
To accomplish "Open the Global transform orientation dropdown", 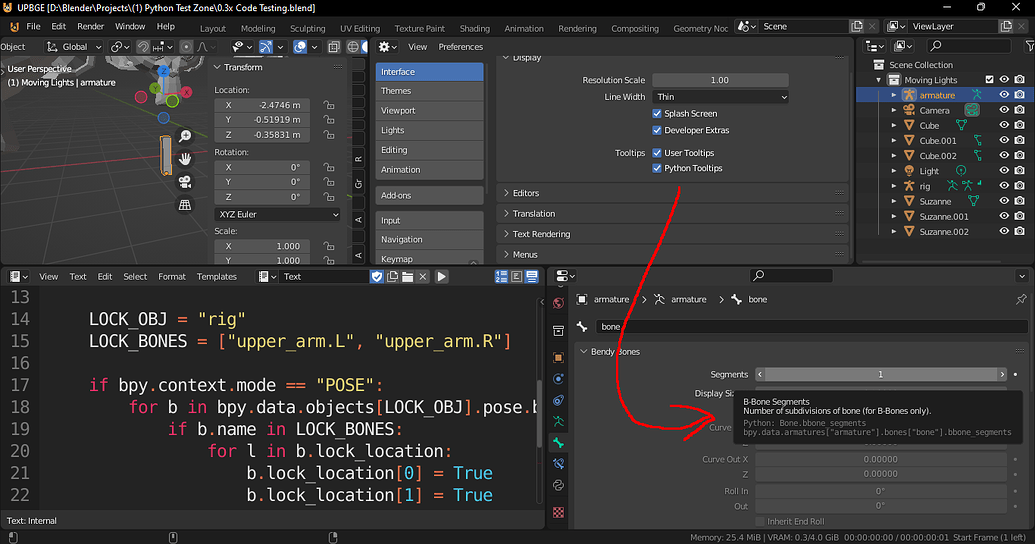I will point(74,47).
